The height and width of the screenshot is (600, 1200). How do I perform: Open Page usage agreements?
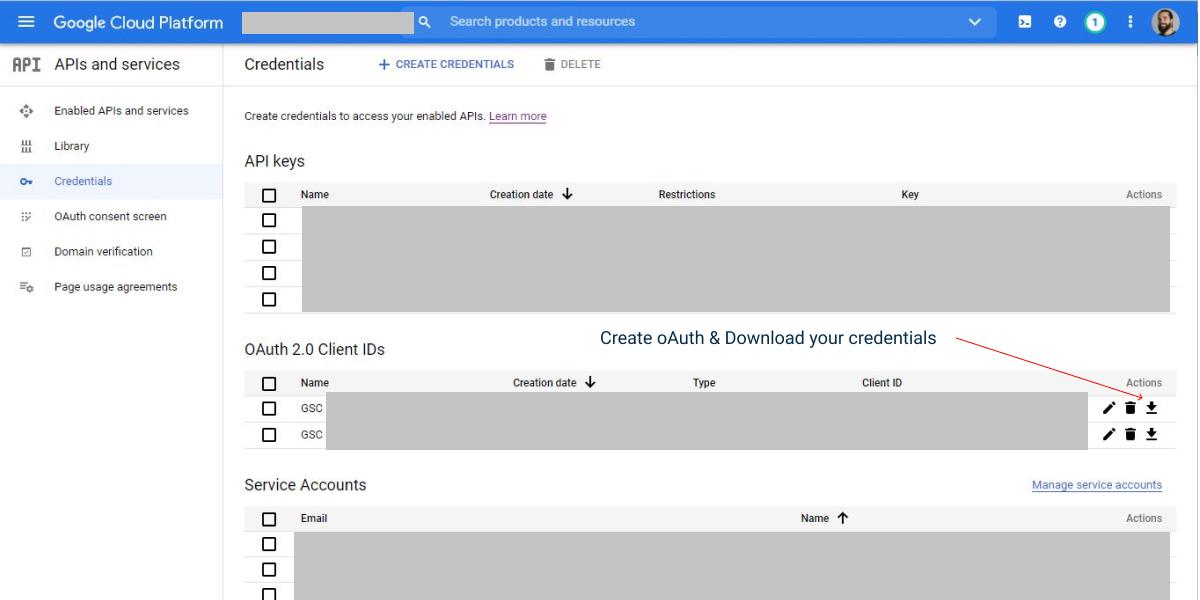click(115, 287)
